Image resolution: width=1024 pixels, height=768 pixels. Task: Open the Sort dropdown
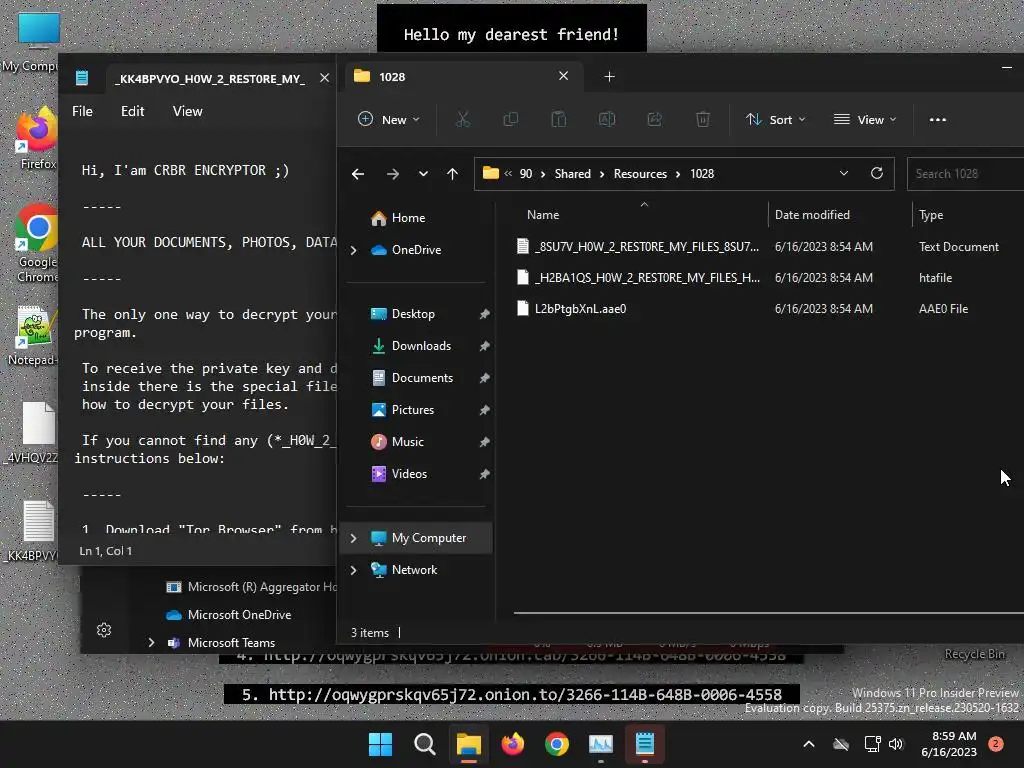tap(776, 120)
